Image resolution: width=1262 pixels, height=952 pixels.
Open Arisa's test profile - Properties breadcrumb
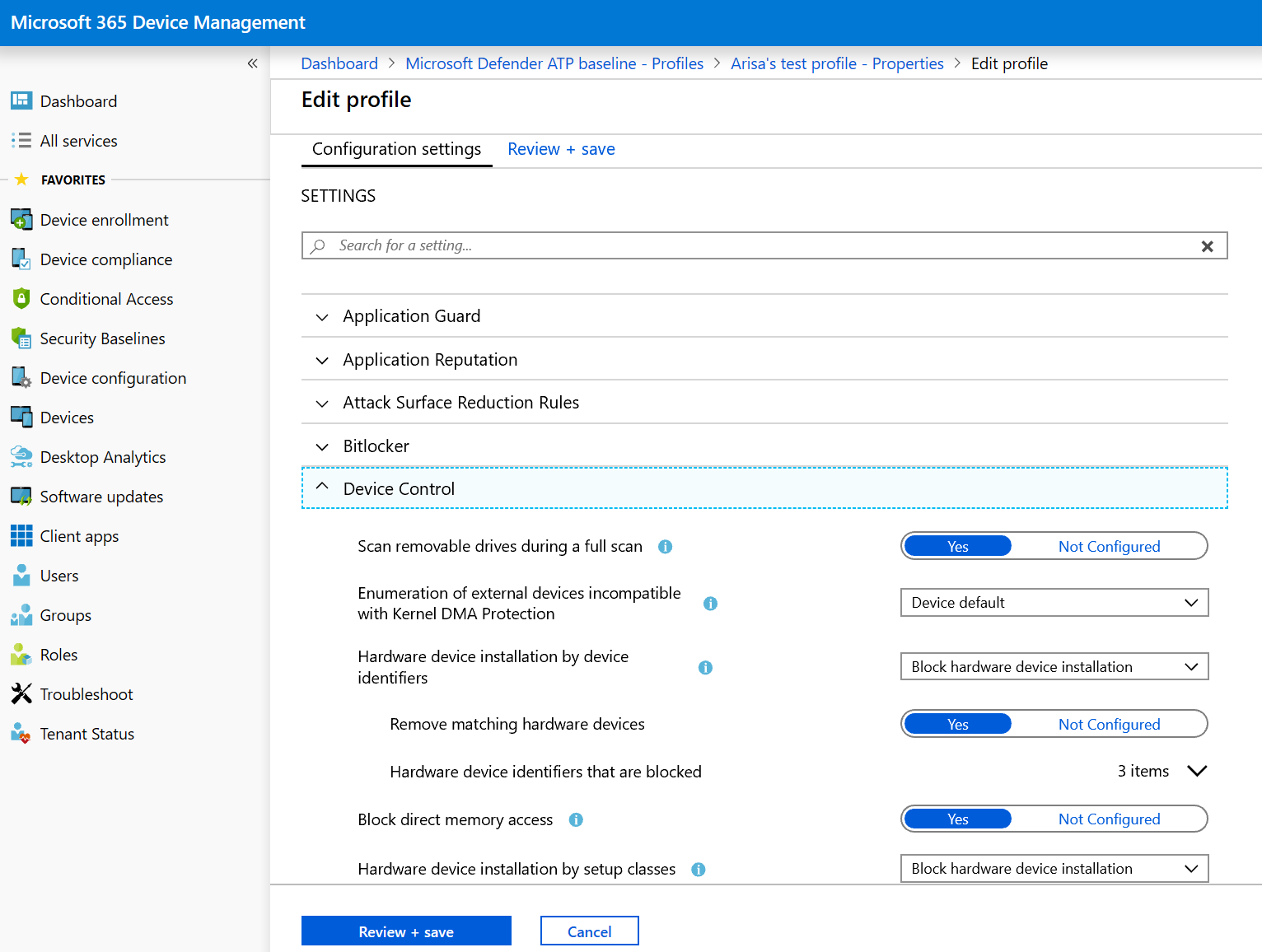pos(837,63)
